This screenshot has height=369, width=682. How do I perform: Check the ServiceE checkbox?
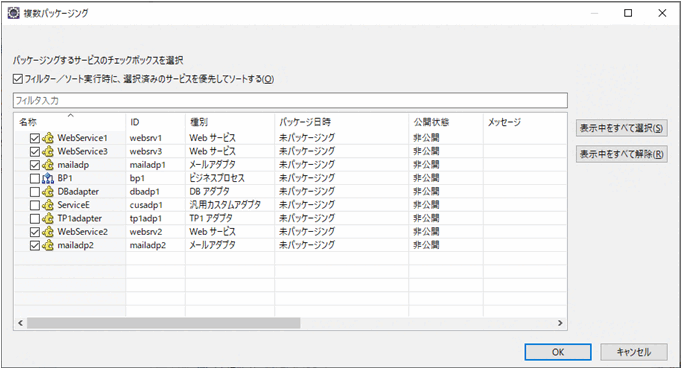tap(35, 205)
